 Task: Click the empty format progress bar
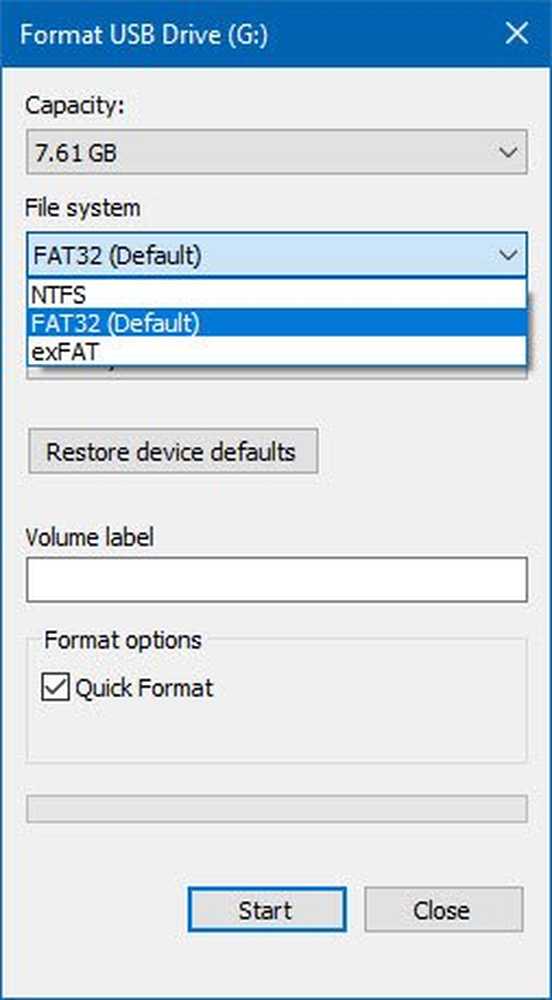pyautogui.click(x=277, y=809)
